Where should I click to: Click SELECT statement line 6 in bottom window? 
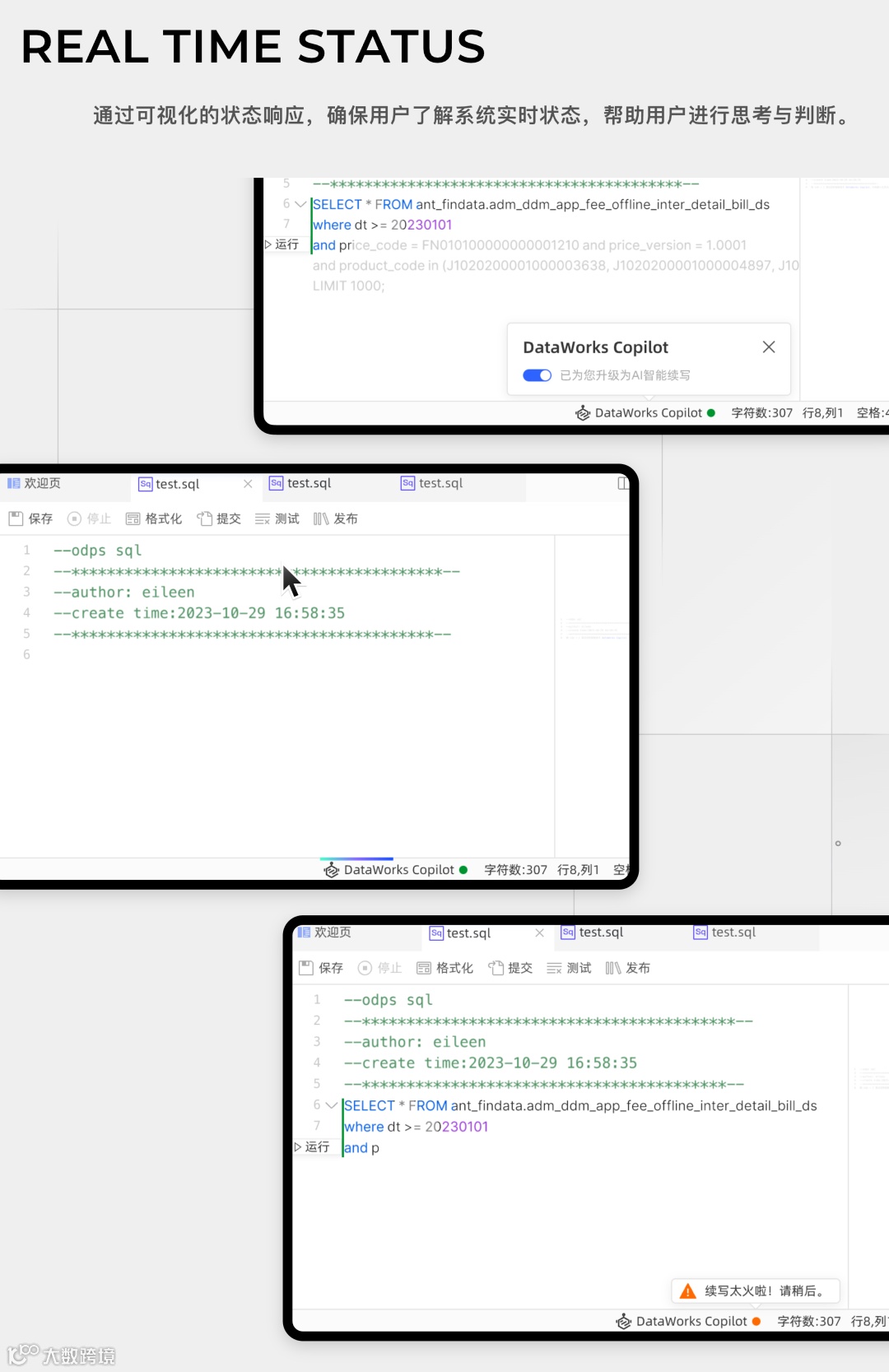tap(580, 1105)
